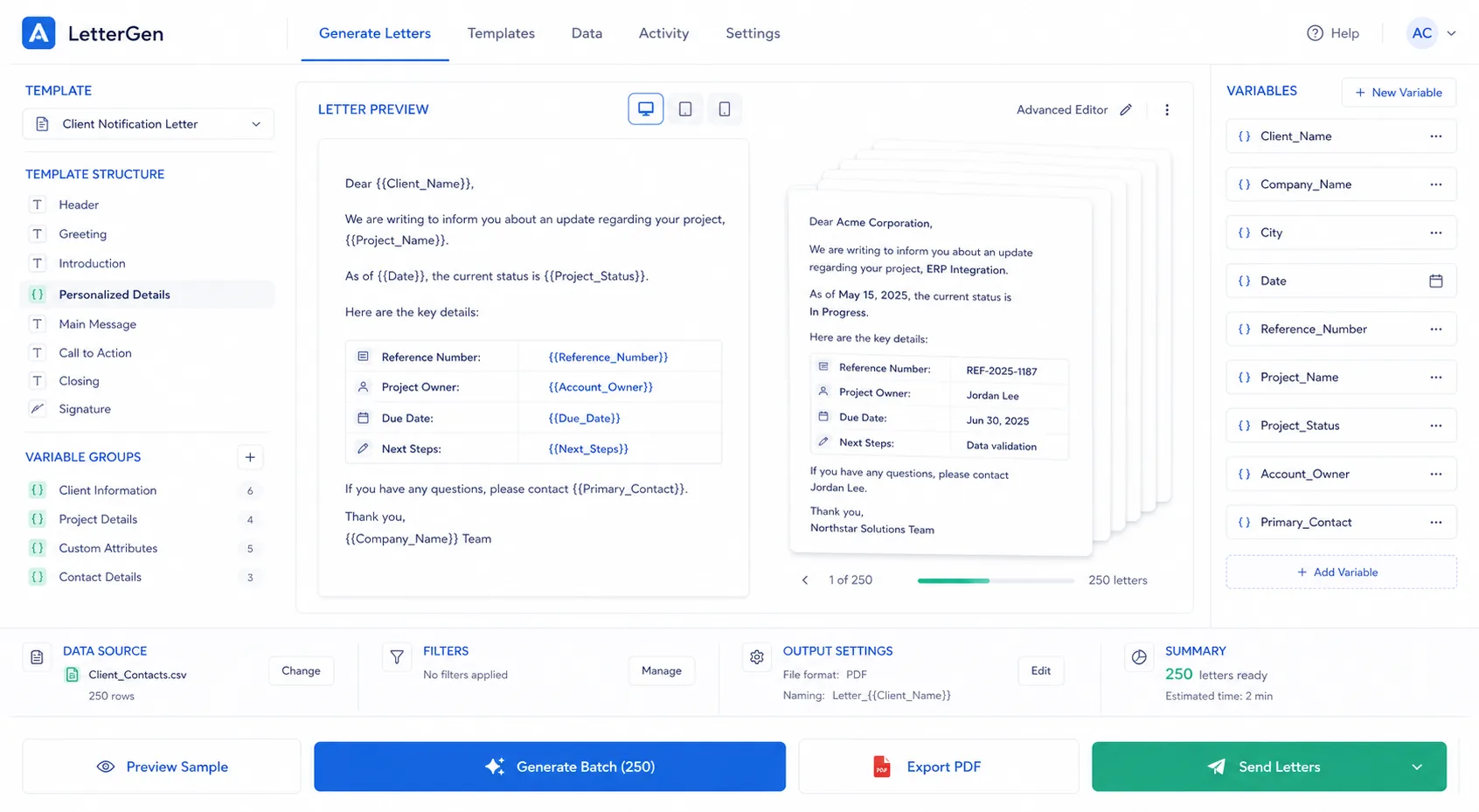Screen dimensions: 1479x812
Task: Open the letter preview three-dot menu
Action: (1167, 110)
